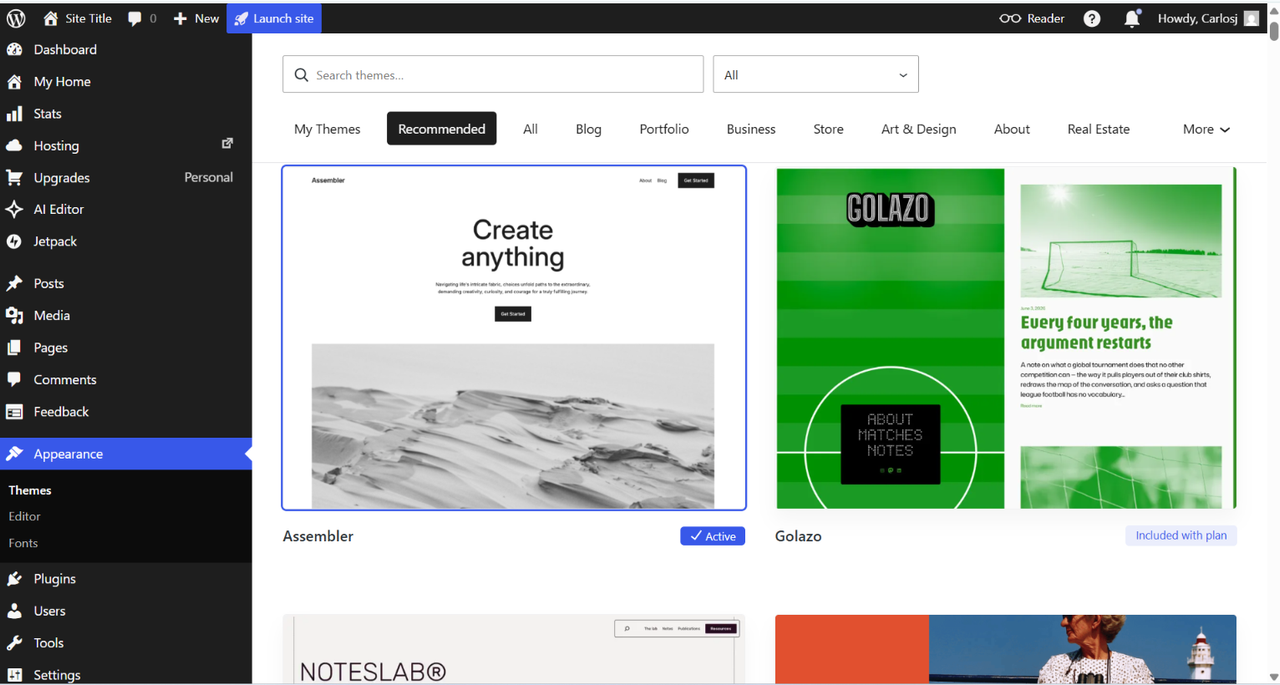Select the Real Estate tab
The height and width of the screenshot is (685, 1280).
coord(1098,129)
